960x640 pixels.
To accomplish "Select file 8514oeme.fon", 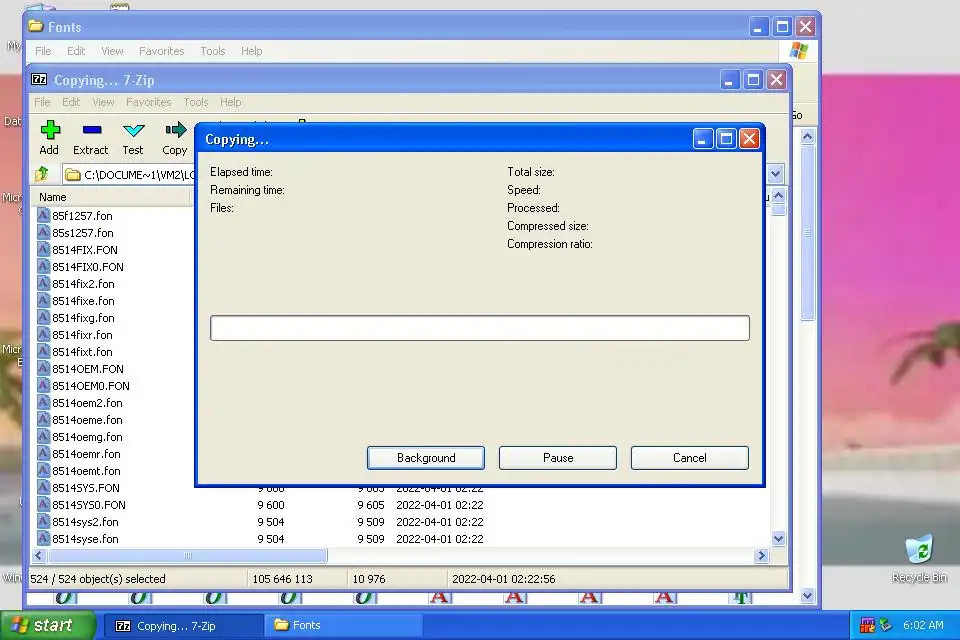I will tap(87, 420).
